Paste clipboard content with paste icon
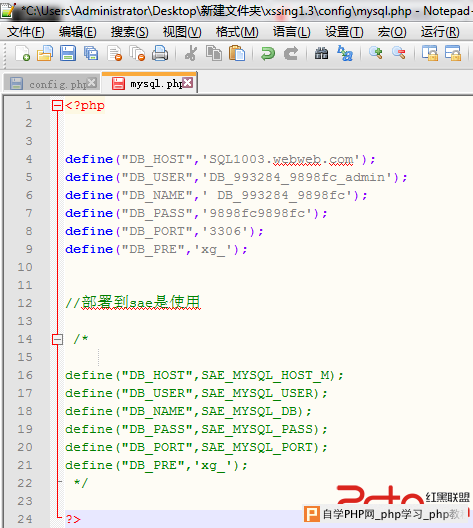 [x=237, y=53]
